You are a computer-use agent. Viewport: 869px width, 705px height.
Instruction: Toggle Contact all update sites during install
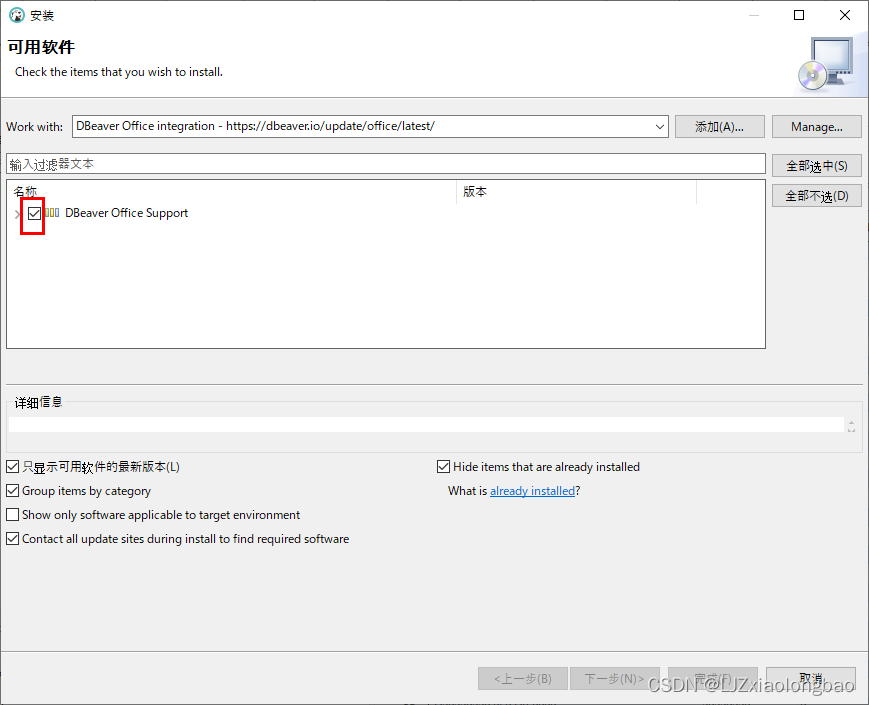[13, 538]
